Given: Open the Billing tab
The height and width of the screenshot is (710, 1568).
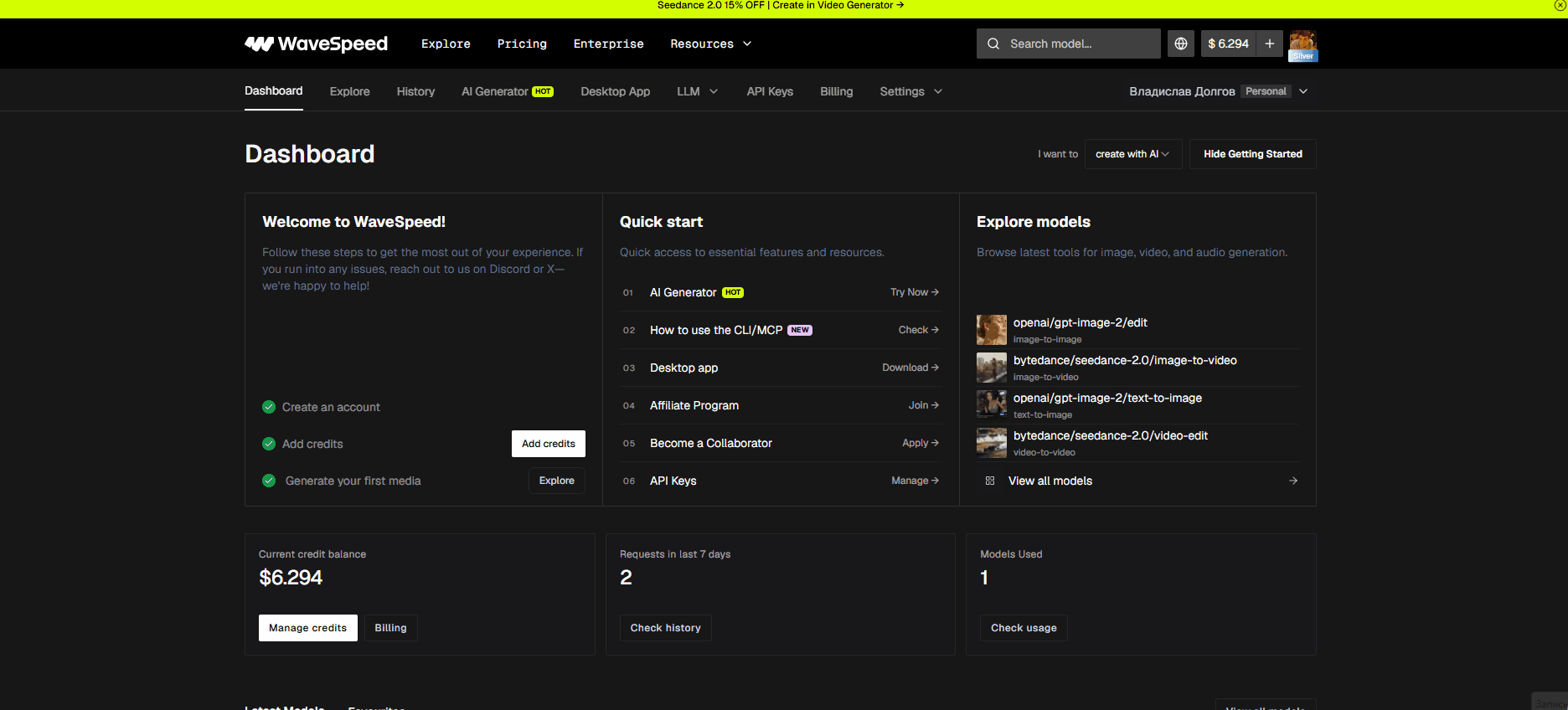Looking at the screenshot, I should pos(837,91).
